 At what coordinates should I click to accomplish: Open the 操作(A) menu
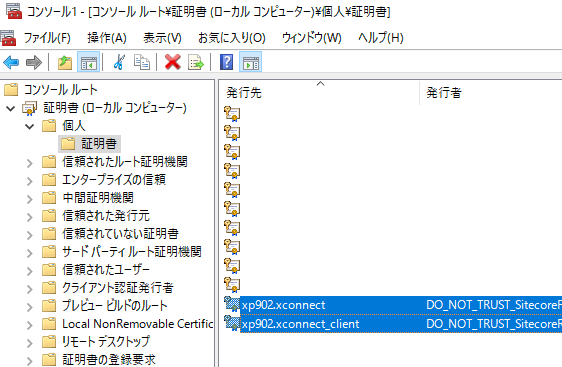pos(107,38)
